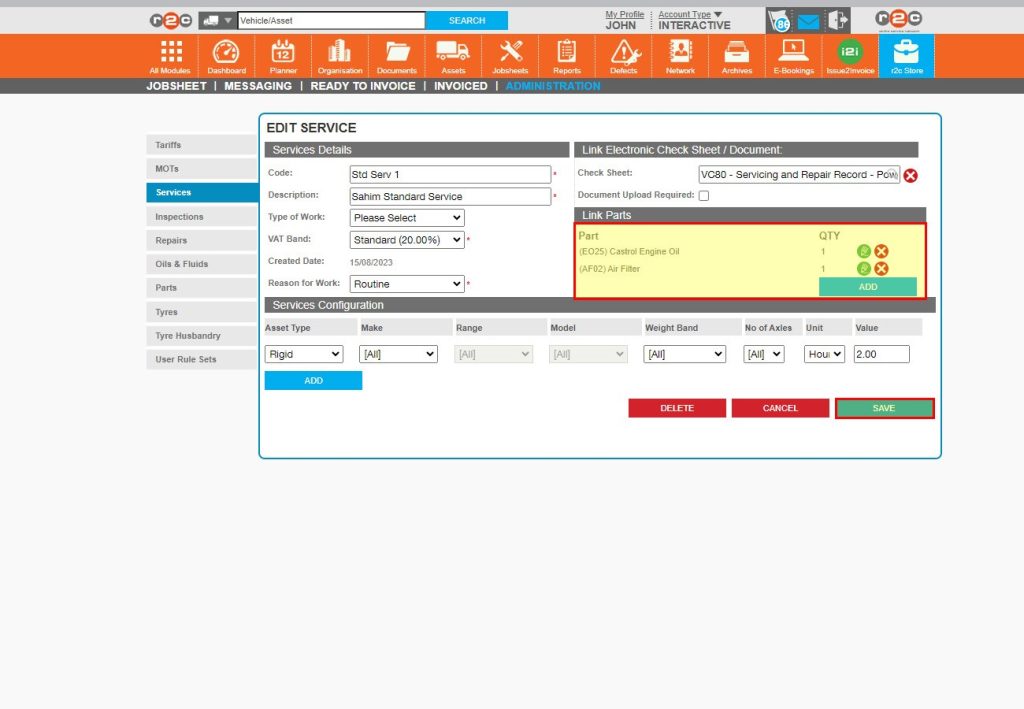Viewport: 1024px width, 709px height.
Task: Click the r2c logo at top left
Action: coord(170,21)
